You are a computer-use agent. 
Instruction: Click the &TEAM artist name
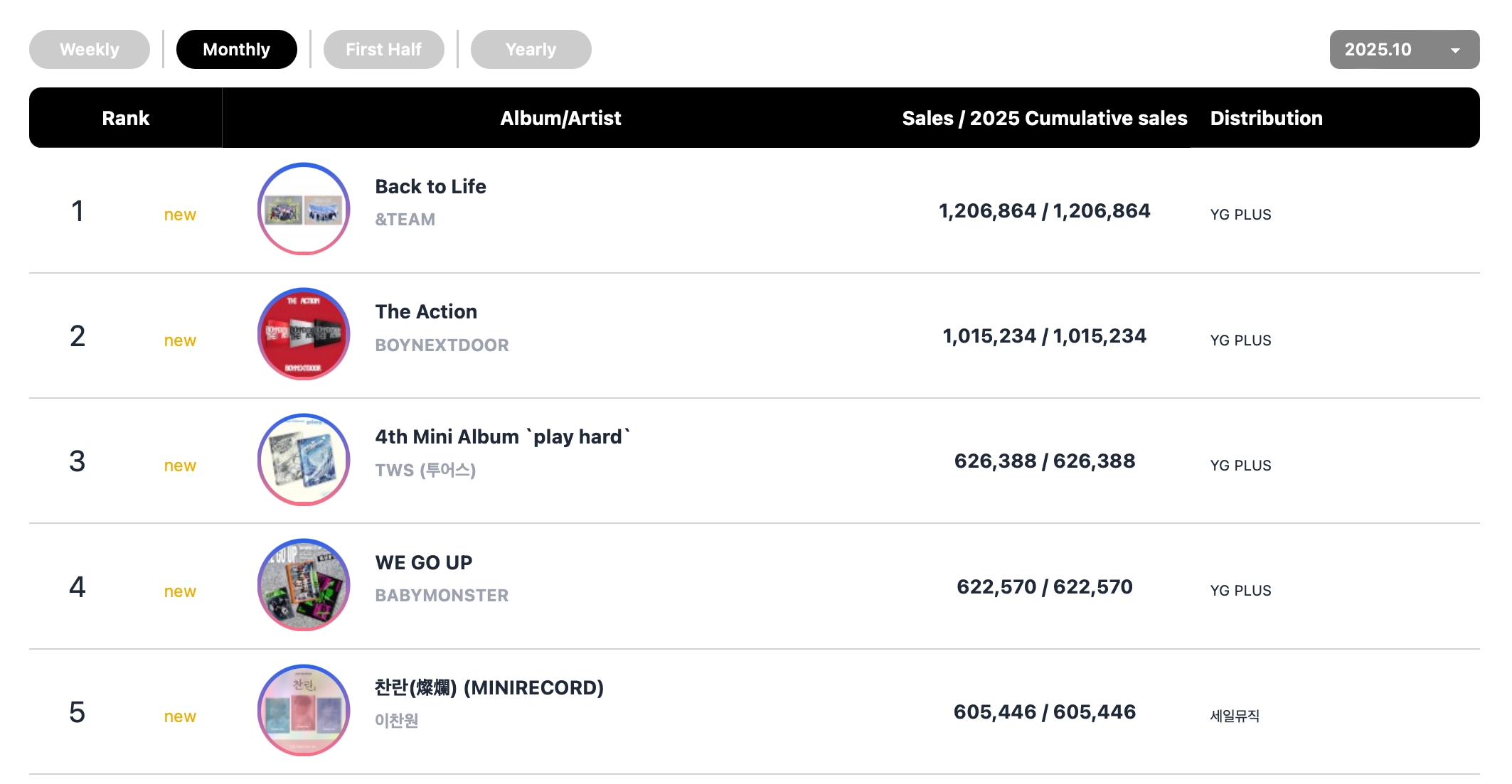pyautogui.click(x=405, y=220)
